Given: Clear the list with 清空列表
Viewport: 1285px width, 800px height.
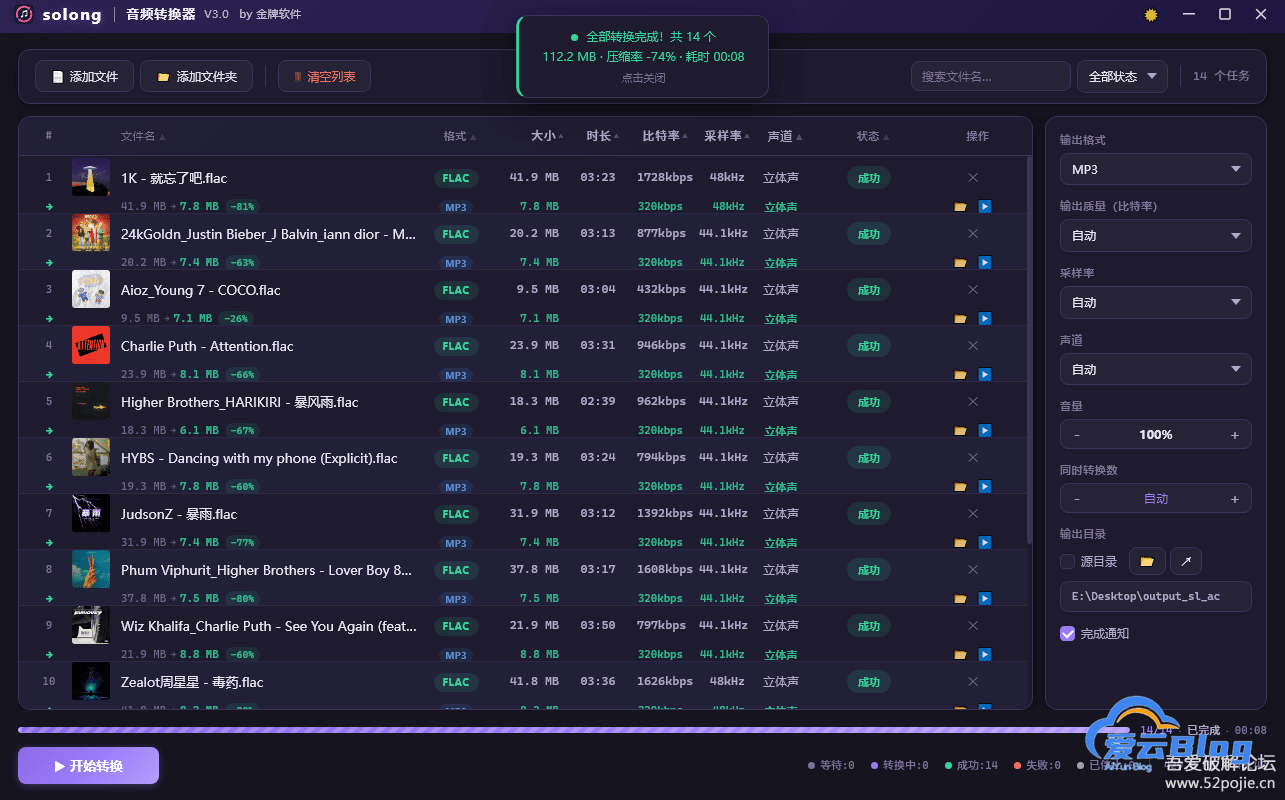Looking at the screenshot, I should [x=325, y=77].
